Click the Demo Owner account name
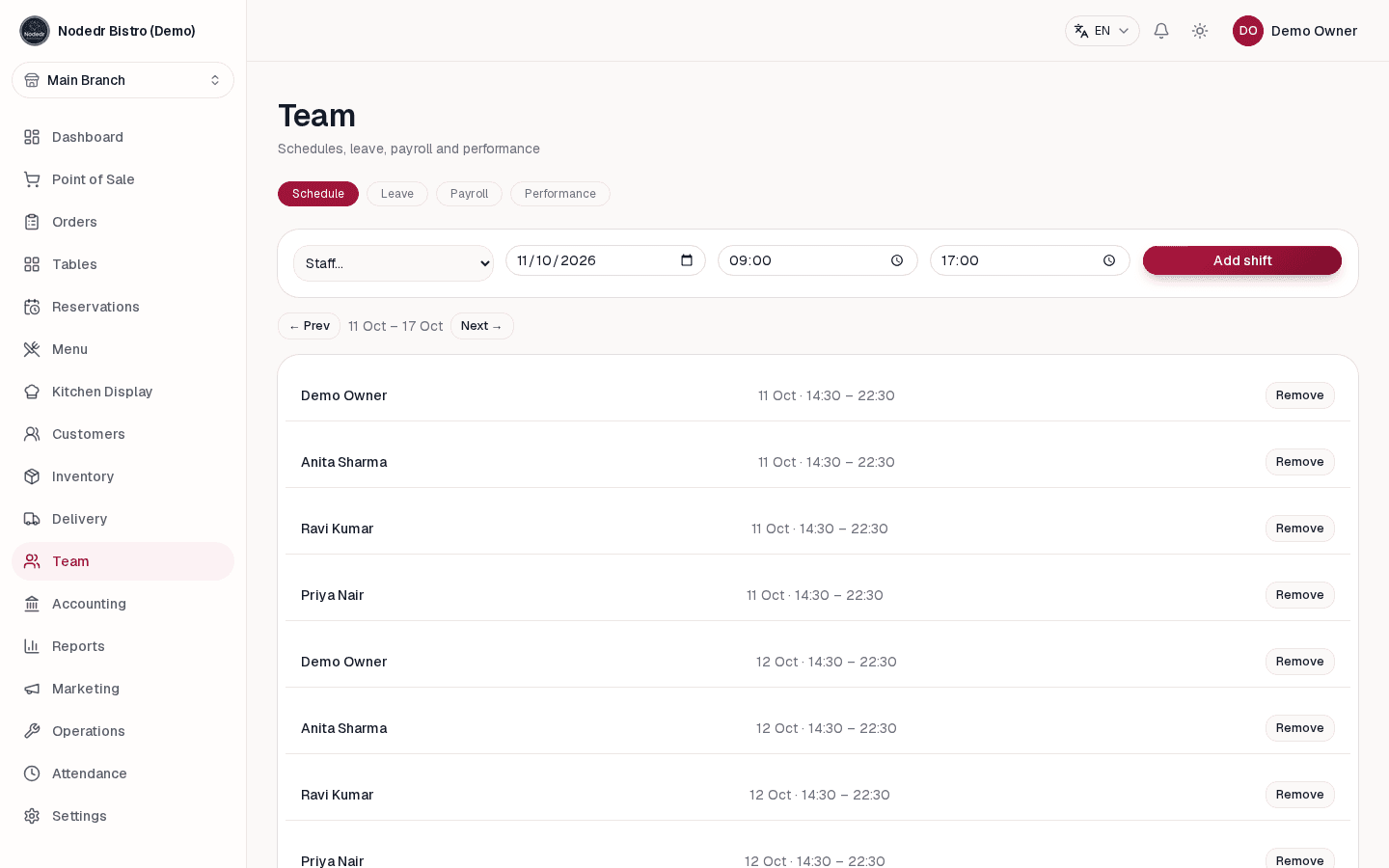This screenshot has height=868, width=1389. pos(1314,31)
